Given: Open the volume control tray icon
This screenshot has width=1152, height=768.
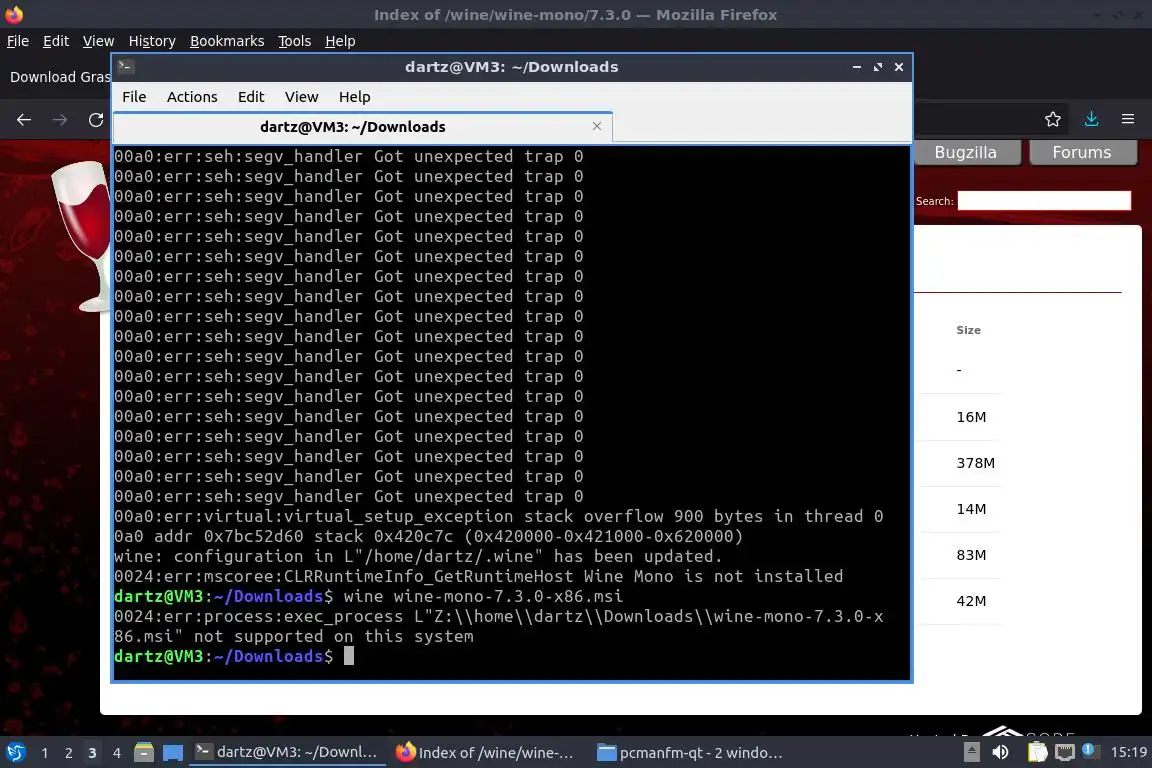Looking at the screenshot, I should tap(1000, 752).
